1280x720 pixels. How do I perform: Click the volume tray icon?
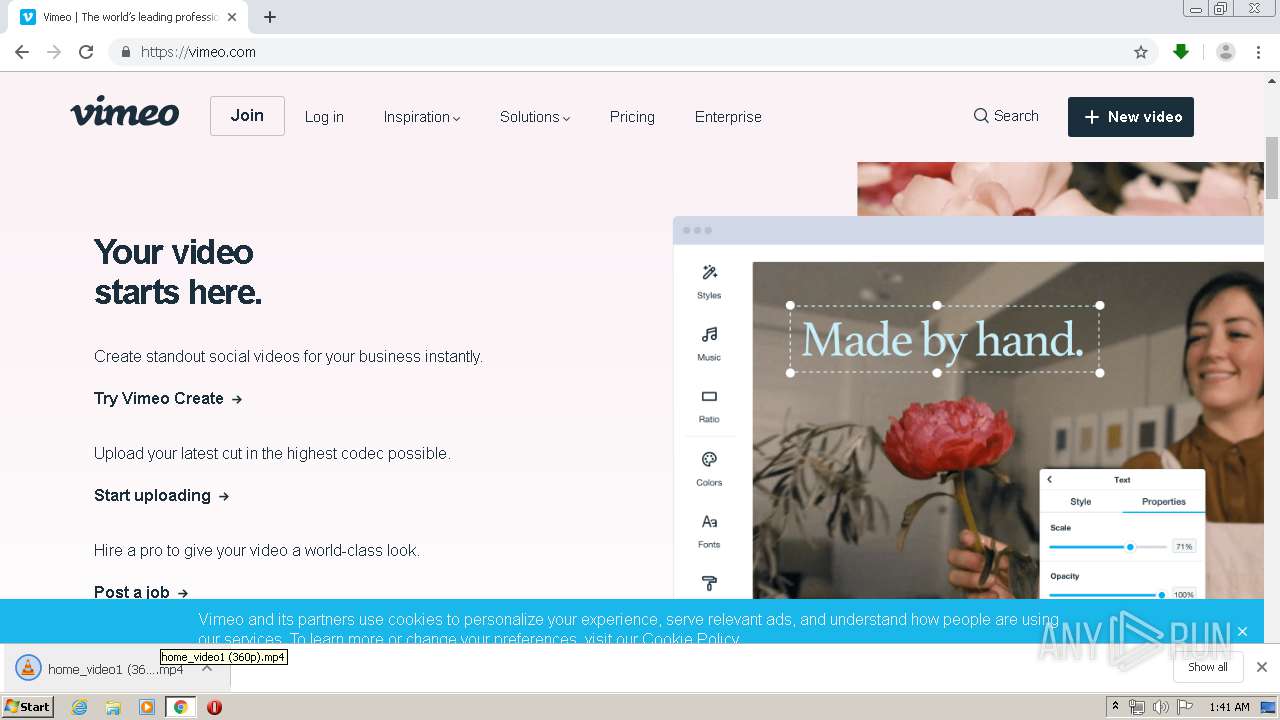point(1160,707)
